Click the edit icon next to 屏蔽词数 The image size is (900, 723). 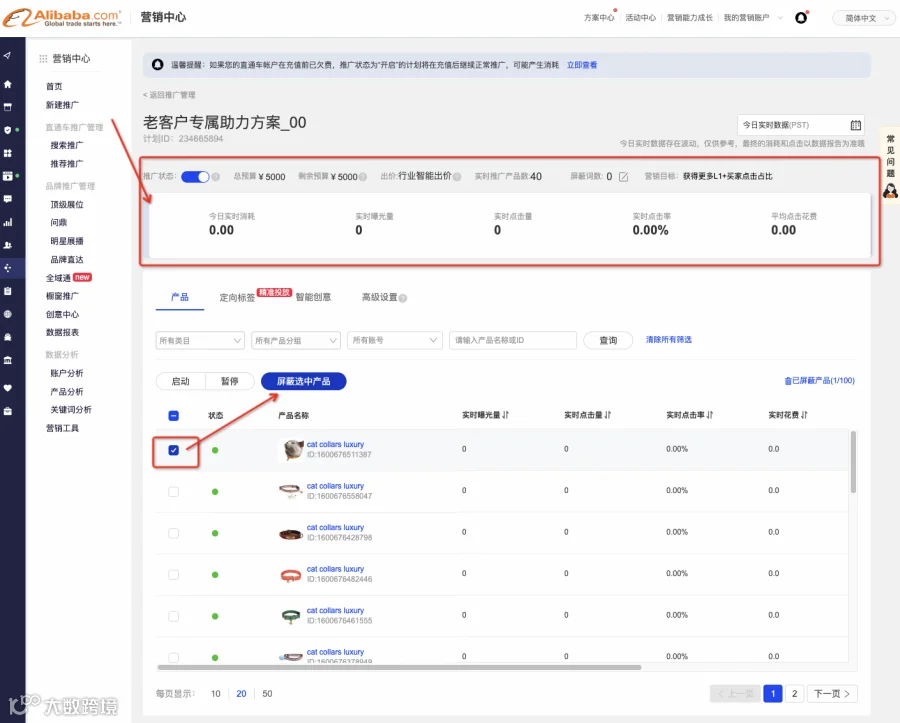[623, 177]
